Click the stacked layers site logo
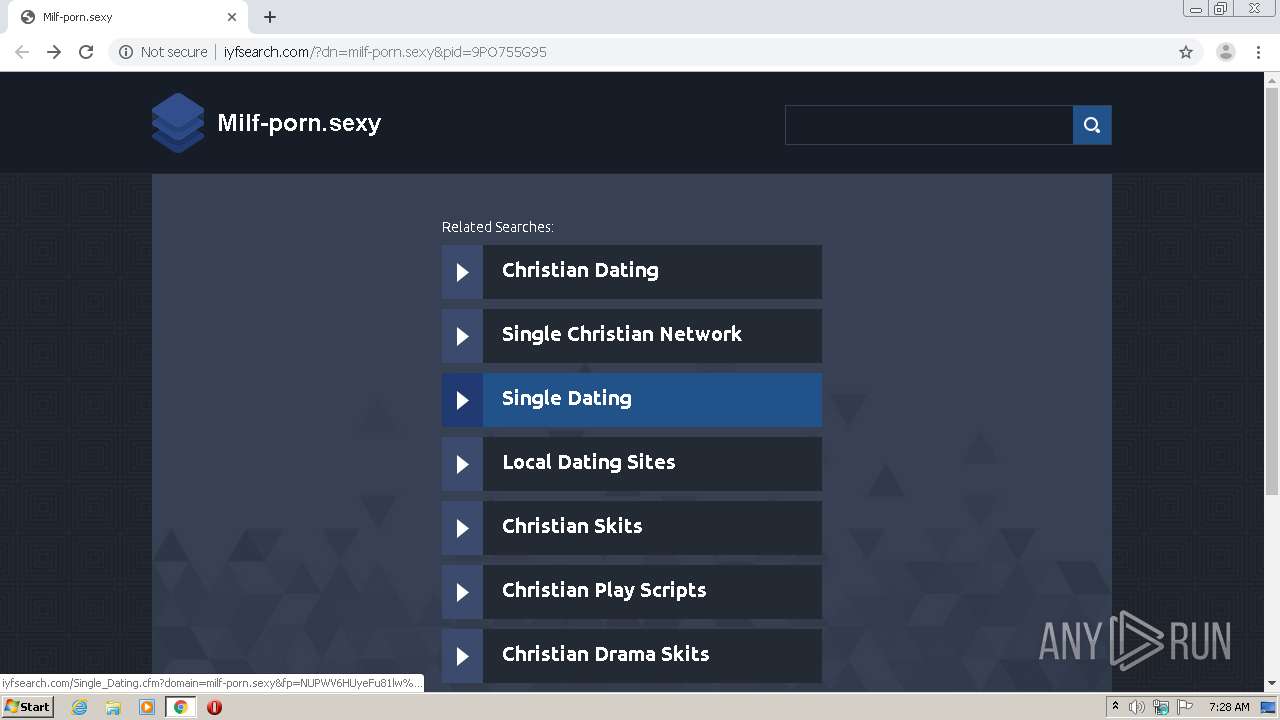 178,123
